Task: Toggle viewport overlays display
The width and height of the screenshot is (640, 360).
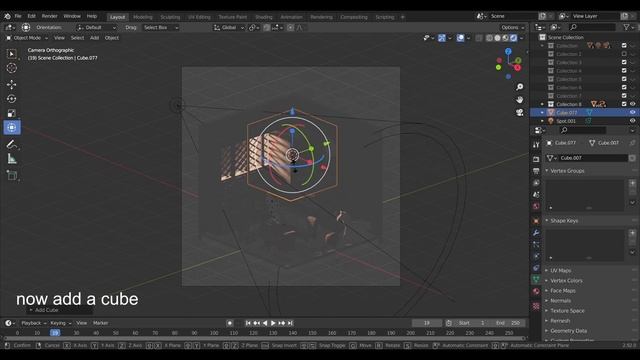Action: coord(460,38)
